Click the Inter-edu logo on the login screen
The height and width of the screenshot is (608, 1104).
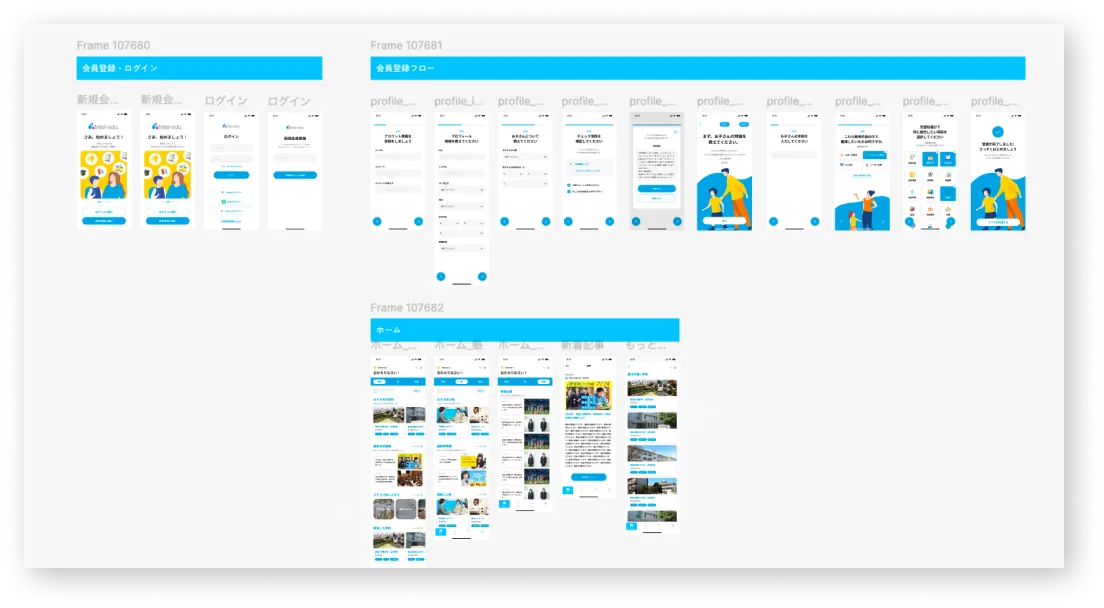click(231, 126)
